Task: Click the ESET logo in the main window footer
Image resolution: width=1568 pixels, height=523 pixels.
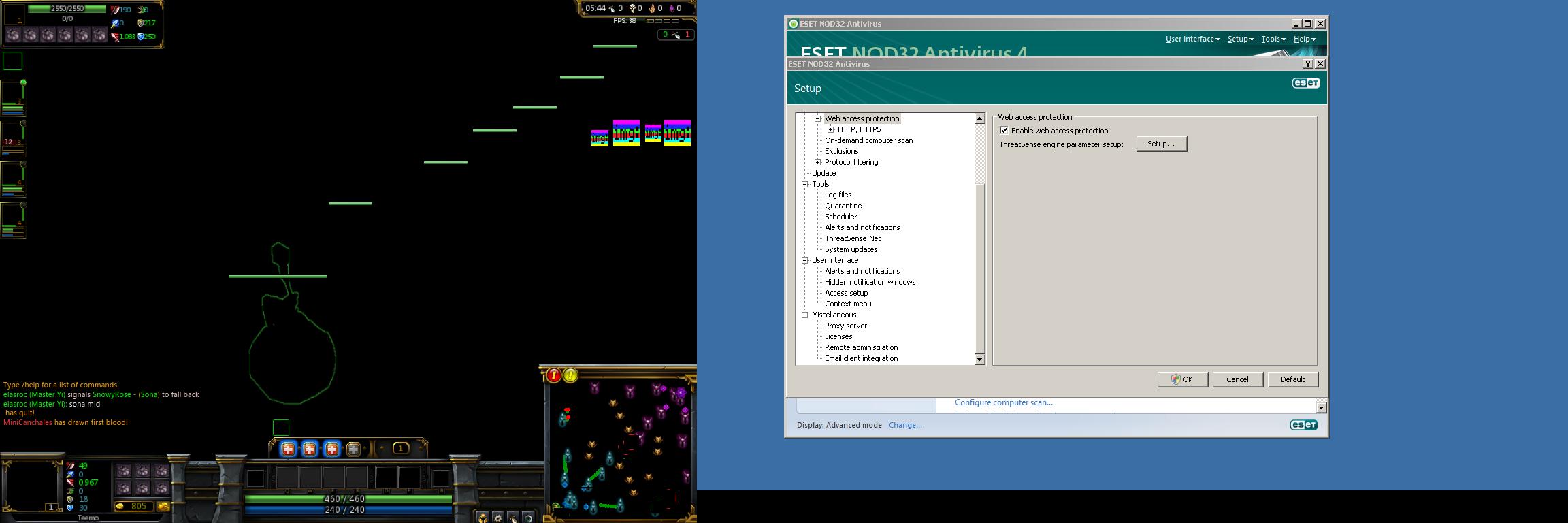Action: coord(1303,425)
